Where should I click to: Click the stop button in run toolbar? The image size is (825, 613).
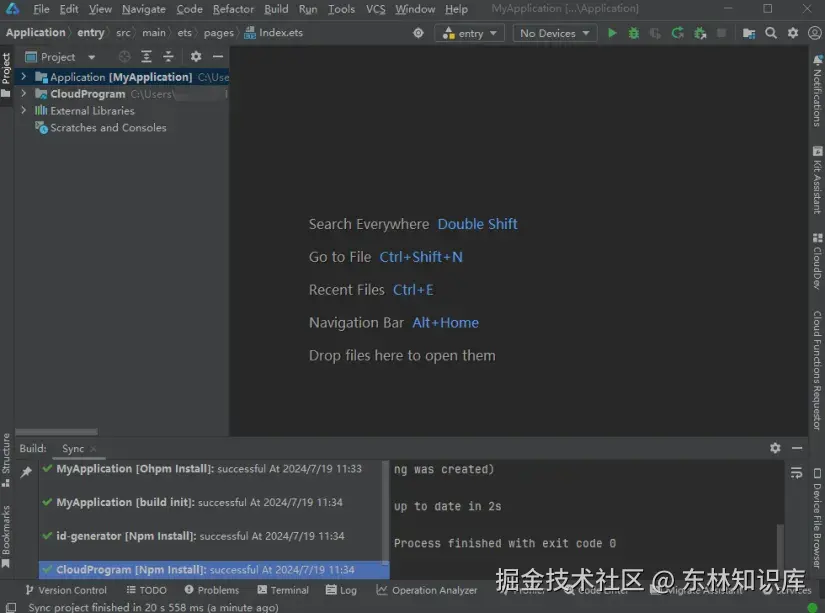[721, 33]
